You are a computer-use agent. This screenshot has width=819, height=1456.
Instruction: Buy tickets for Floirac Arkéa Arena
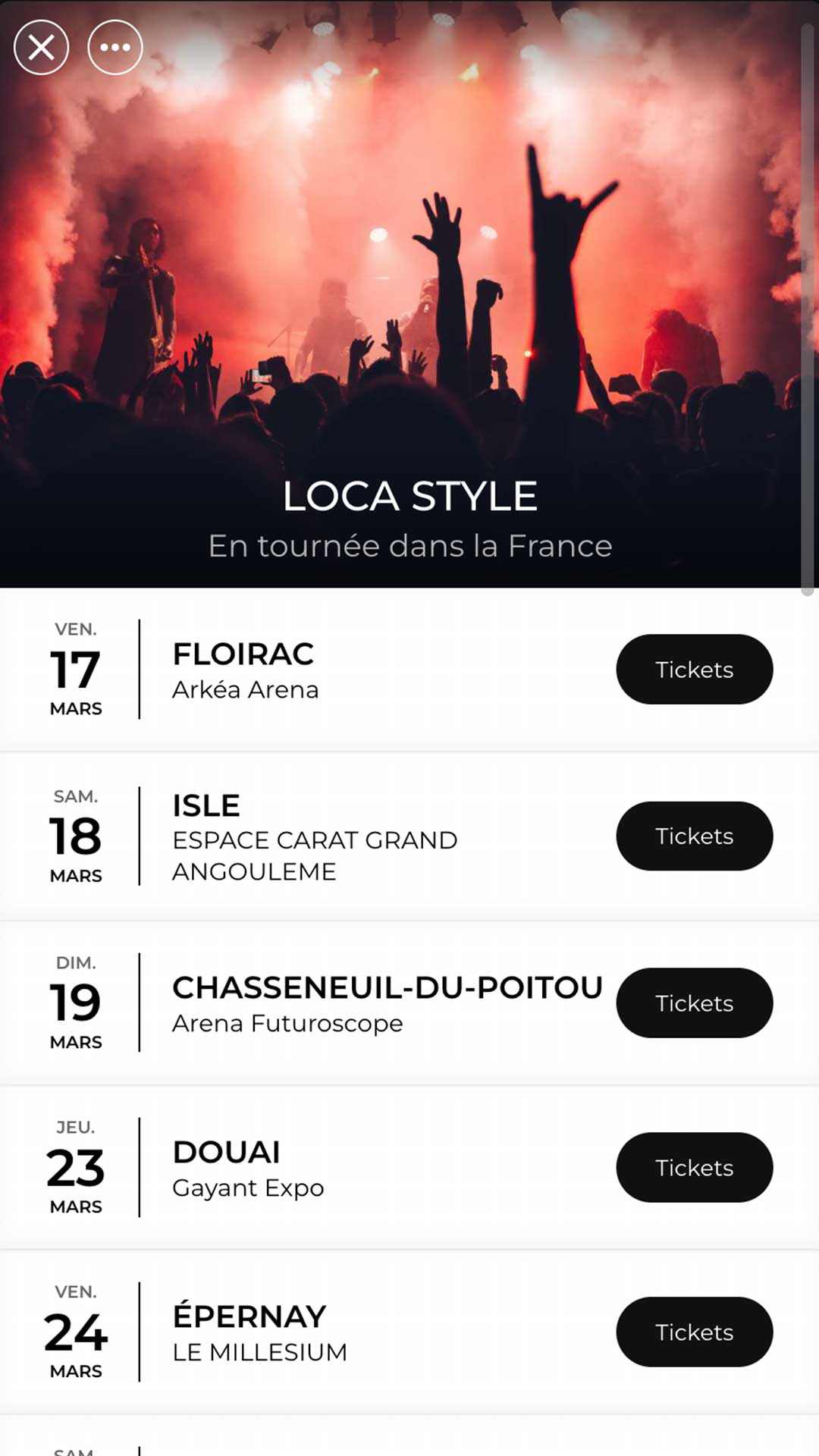694,670
